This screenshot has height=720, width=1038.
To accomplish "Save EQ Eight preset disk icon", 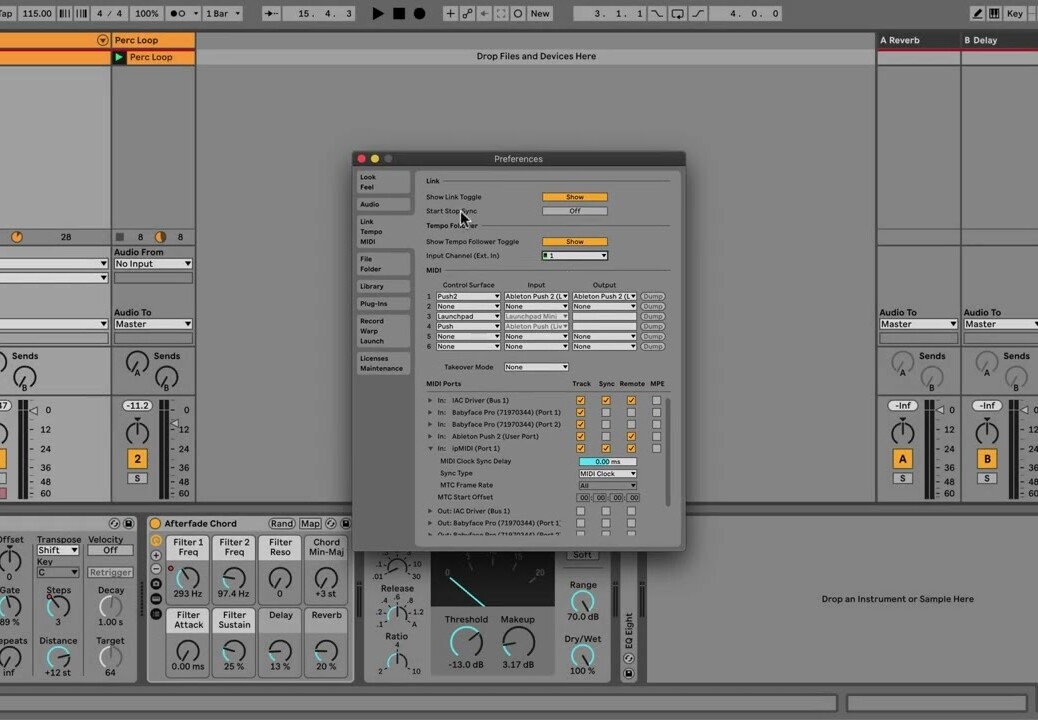I will 629,674.
